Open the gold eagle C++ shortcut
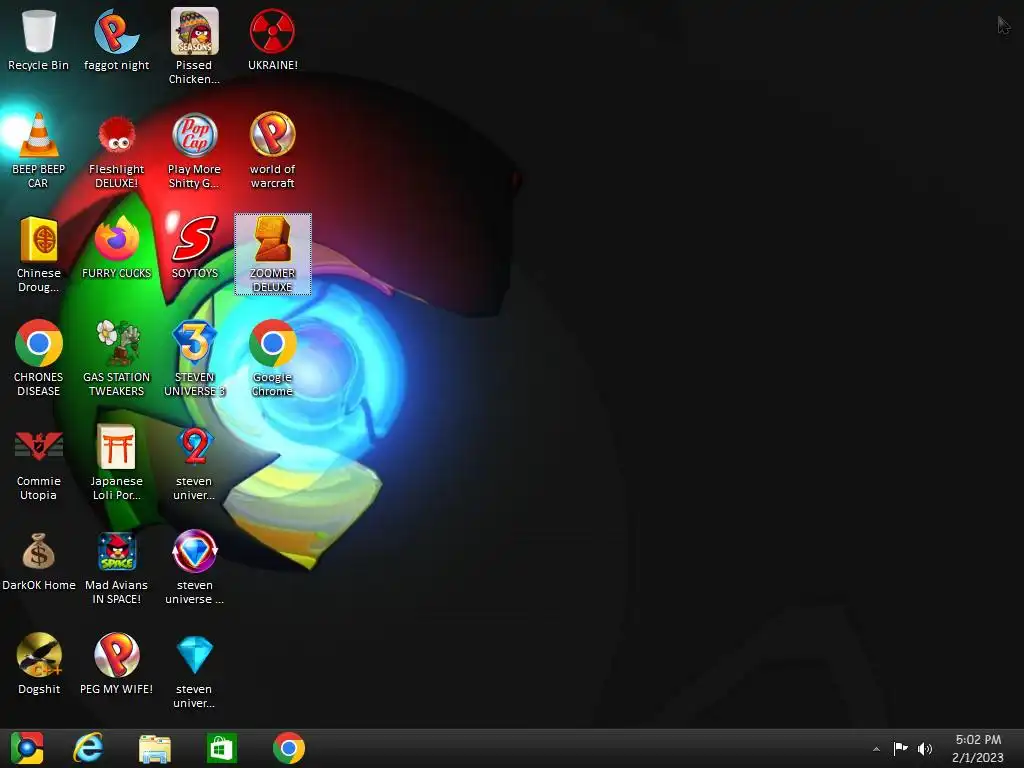Viewport: 1024px width, 768px height. [x=39, y=664]
